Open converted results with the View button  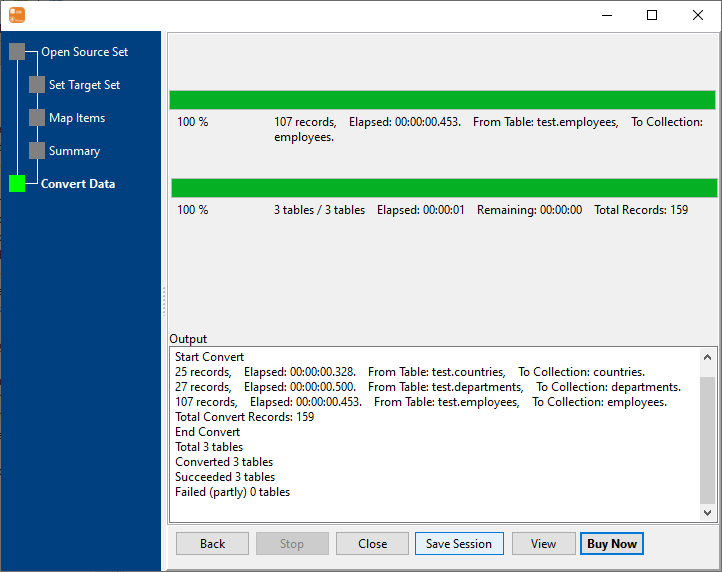click(543, 544)
